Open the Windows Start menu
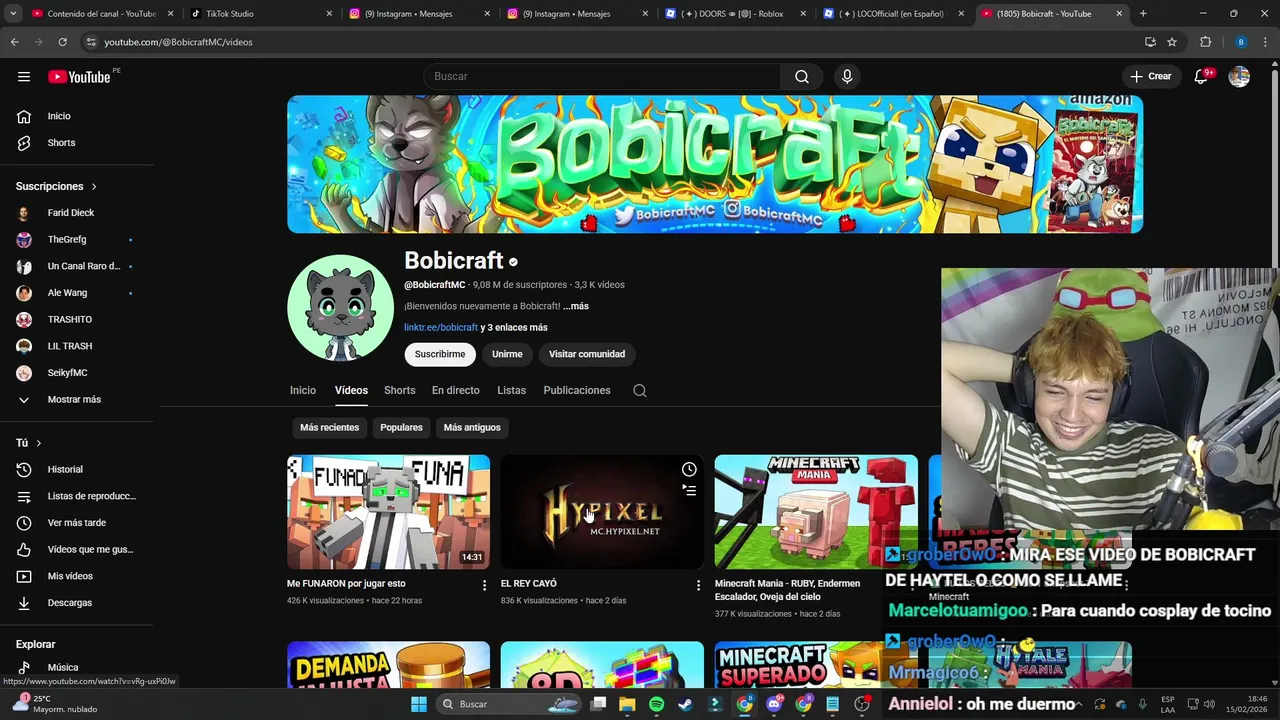1280x720 pixels. point(419,704)
